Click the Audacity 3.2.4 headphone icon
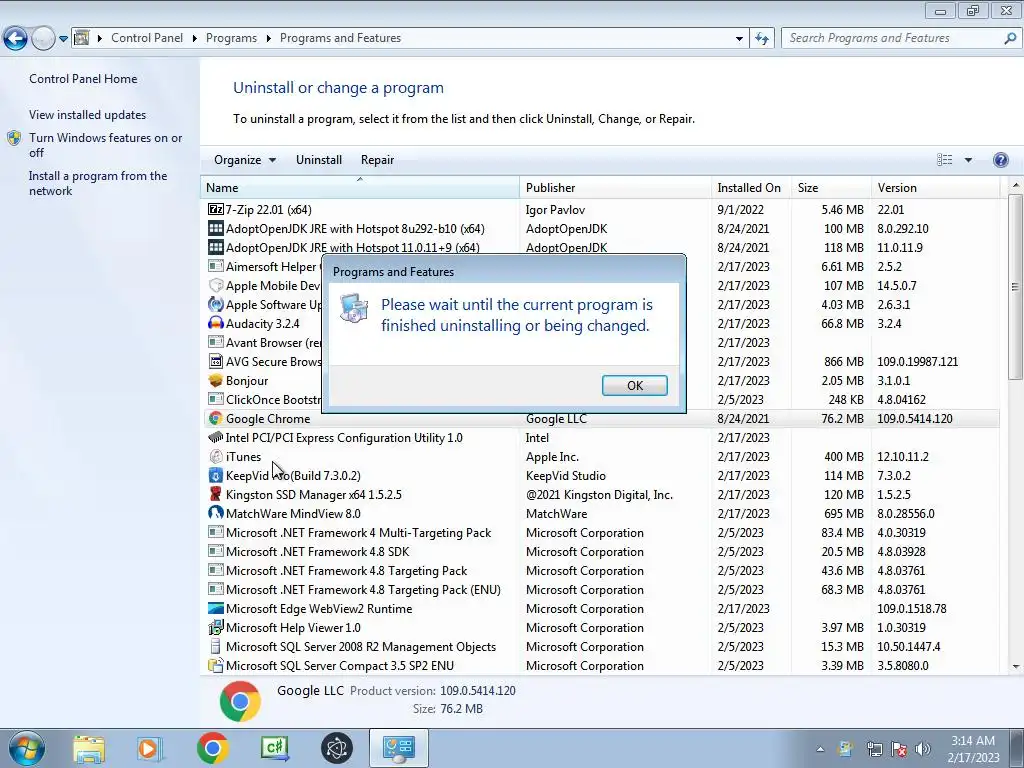 (216, 323)
